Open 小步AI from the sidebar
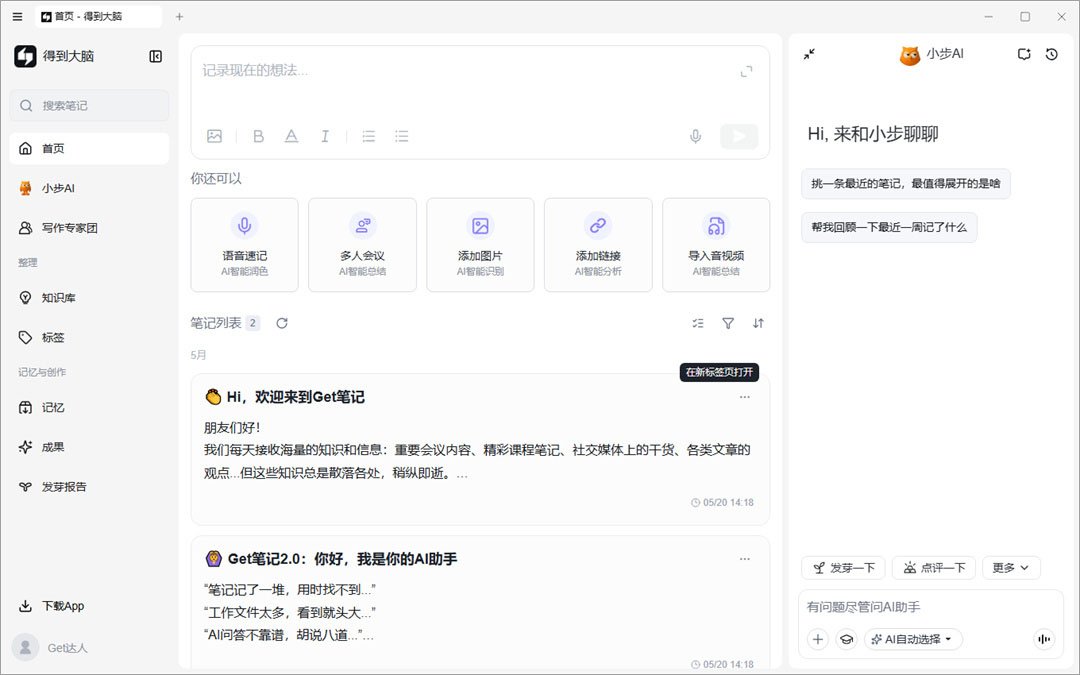The image size is (1080, 675). click(x=89, y=188)
